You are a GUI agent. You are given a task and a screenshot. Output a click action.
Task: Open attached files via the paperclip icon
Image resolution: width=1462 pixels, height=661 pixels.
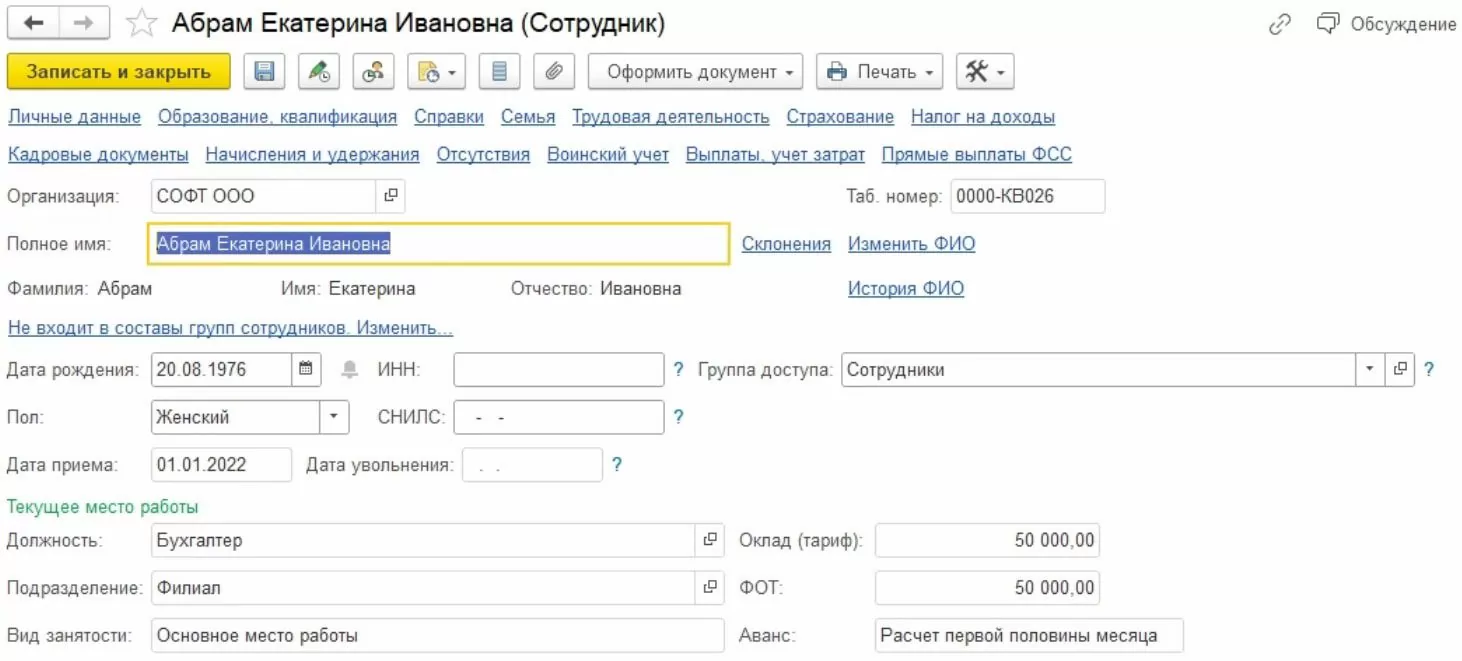pyautogui.click(x=554, y=72)
